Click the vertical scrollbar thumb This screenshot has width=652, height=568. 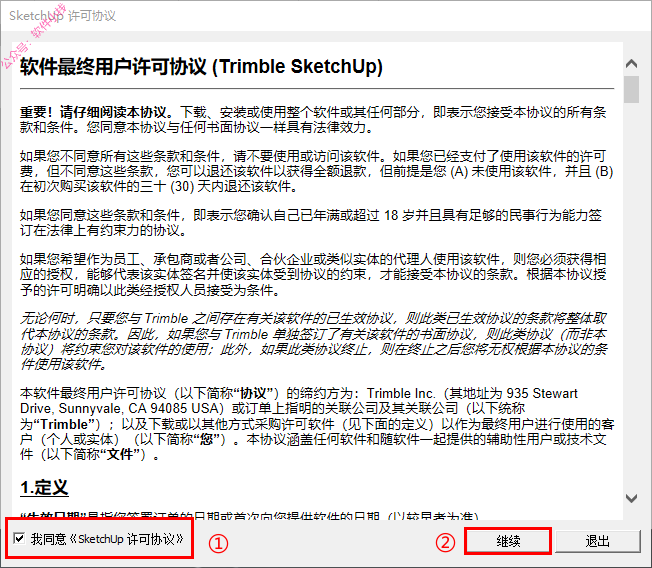(x=631, y=89)
